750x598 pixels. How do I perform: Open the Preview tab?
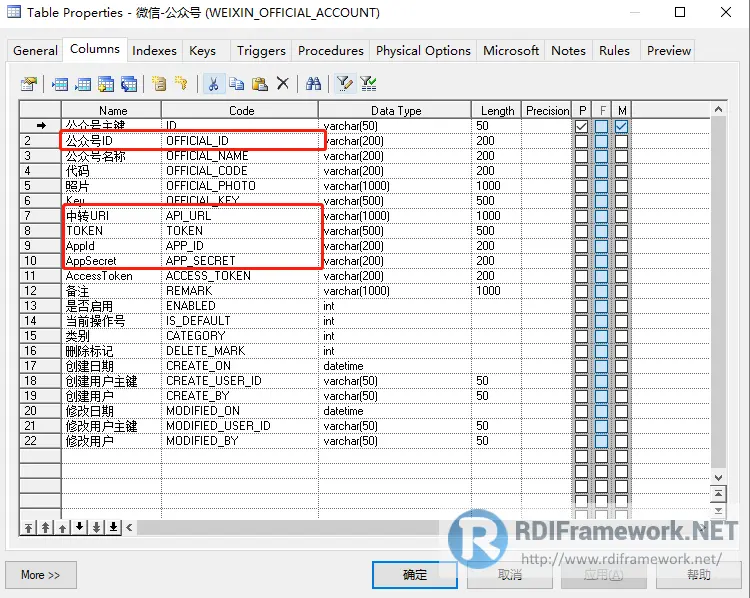tap(669, 50)
